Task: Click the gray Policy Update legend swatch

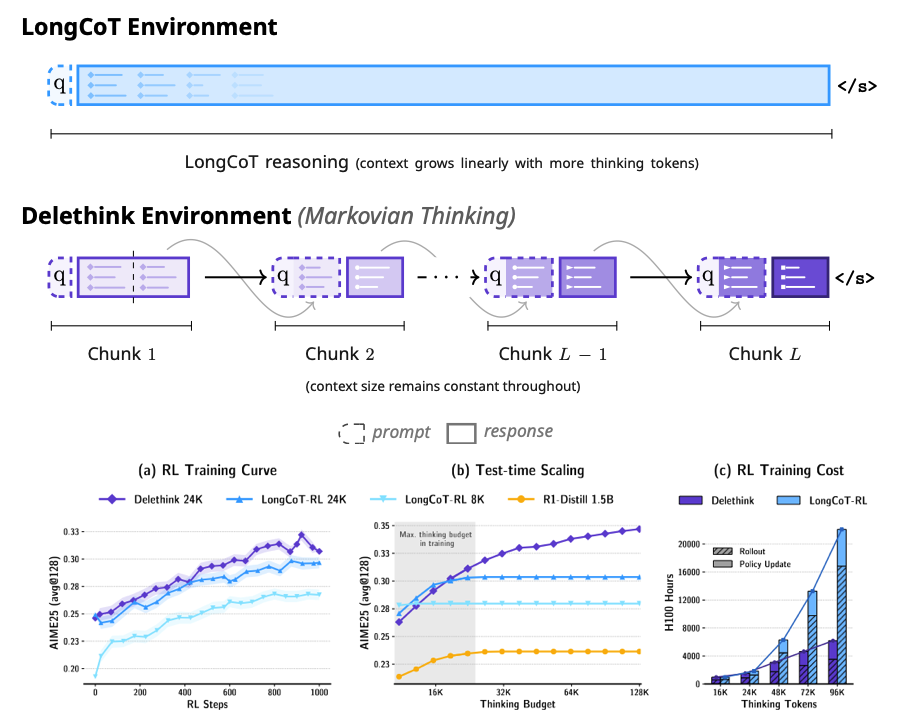Action: [x=721, y=564]
